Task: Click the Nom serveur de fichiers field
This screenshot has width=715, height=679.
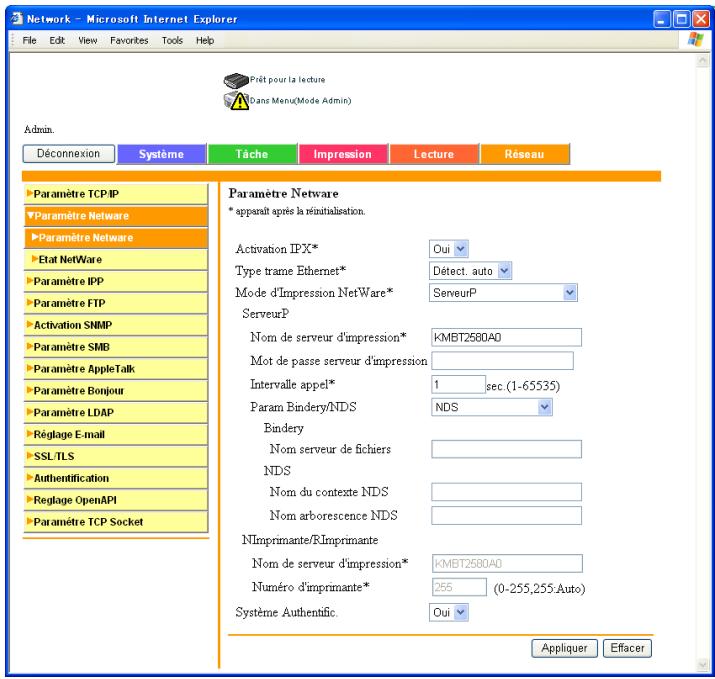Action: 506,449
